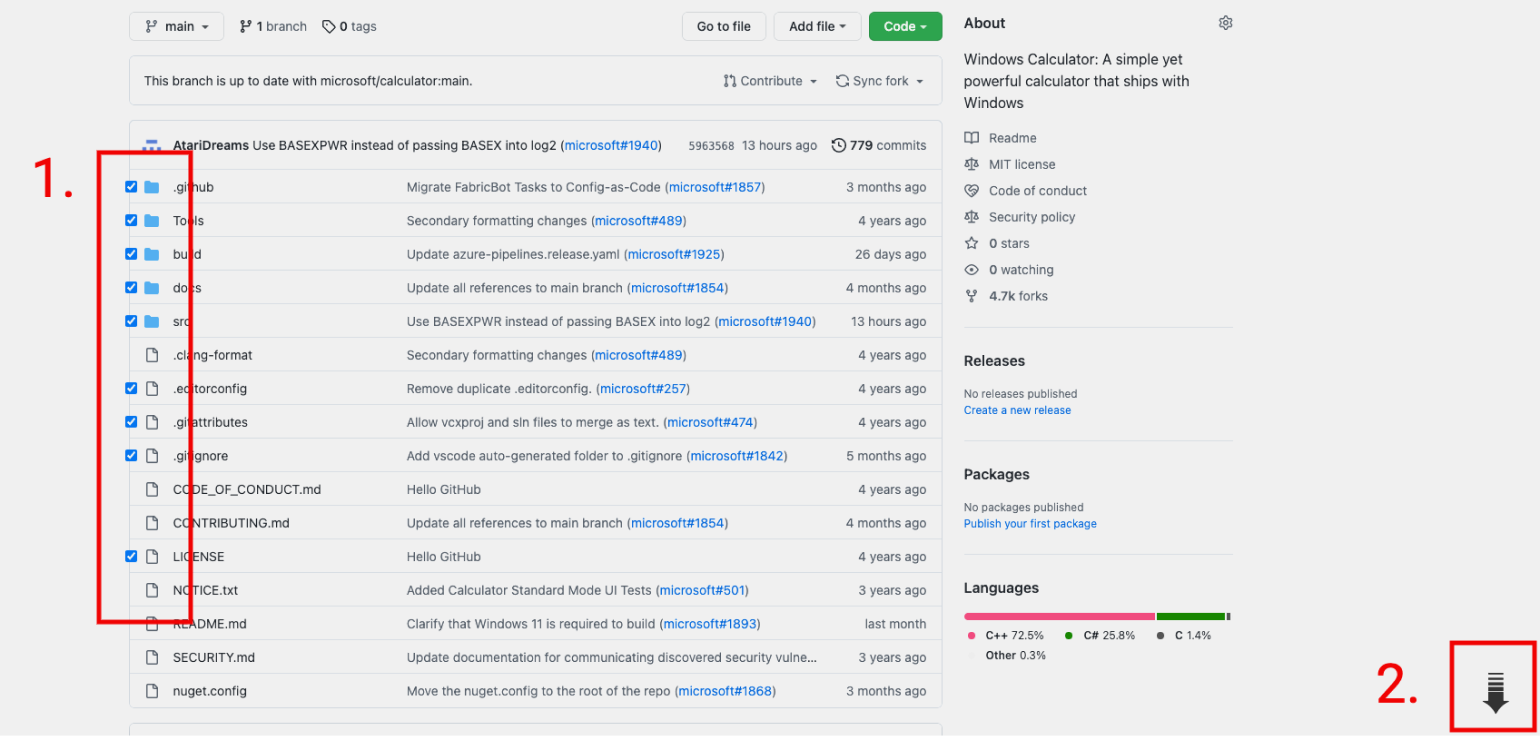
Task: Open the SECURITY.md file
Action: tap(214, 657)
